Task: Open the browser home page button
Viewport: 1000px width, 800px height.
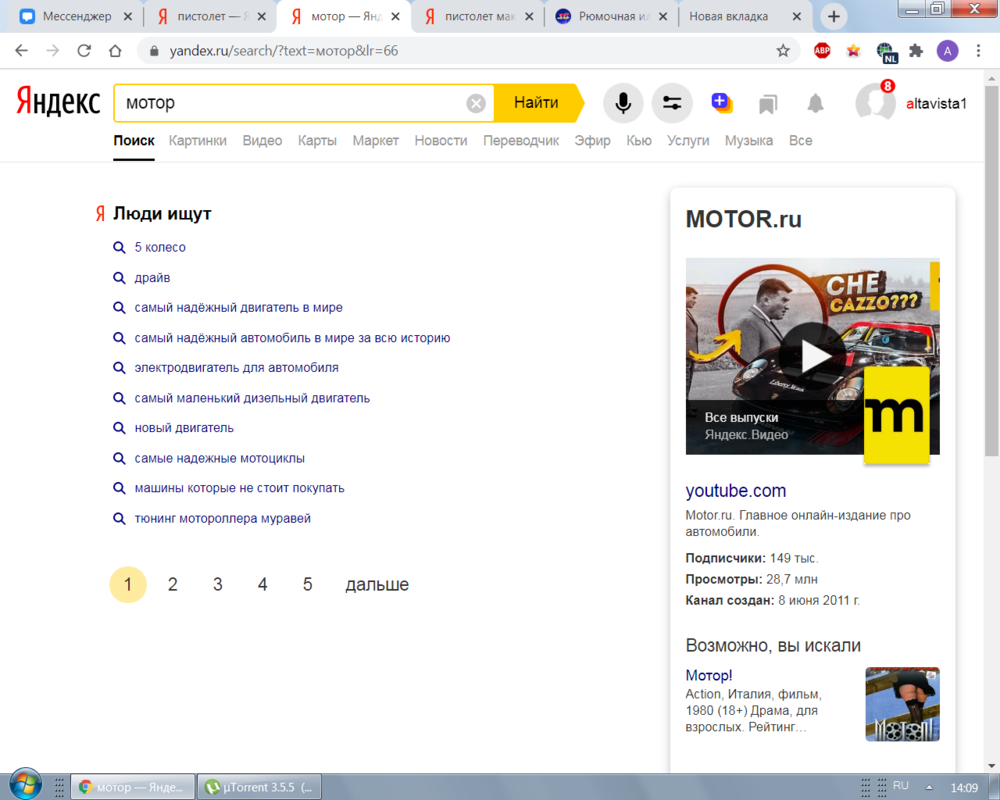Action: click(115, 50)
